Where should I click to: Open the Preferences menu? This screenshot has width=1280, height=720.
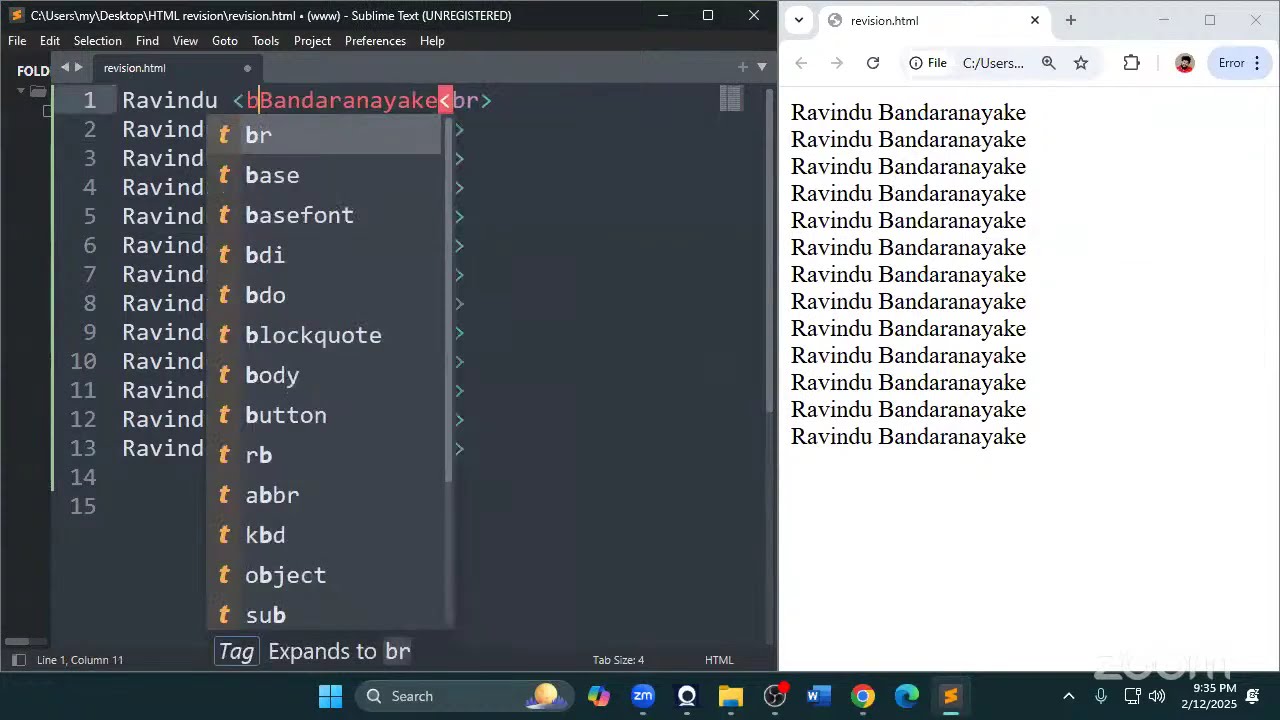375,41
